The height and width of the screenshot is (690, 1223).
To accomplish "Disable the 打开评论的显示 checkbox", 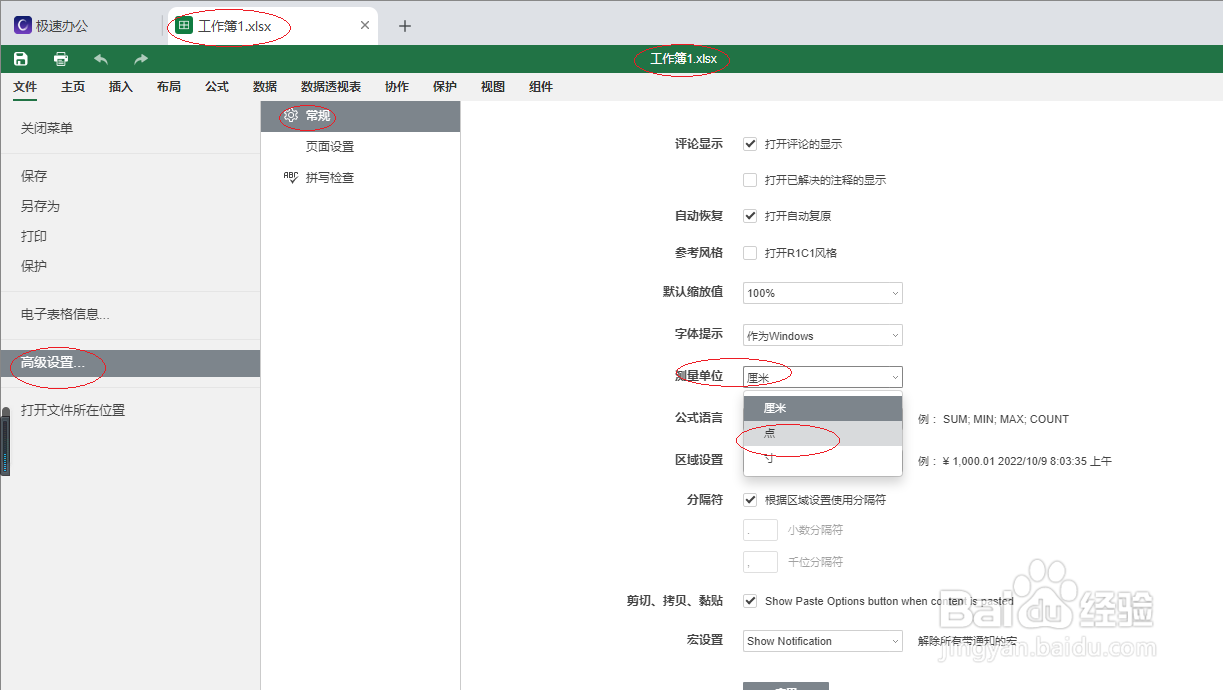I will click(x=750, y=143).
